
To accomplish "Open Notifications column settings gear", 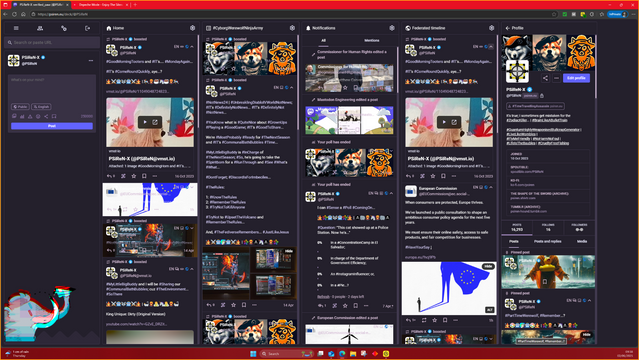I will click(392, 28).
